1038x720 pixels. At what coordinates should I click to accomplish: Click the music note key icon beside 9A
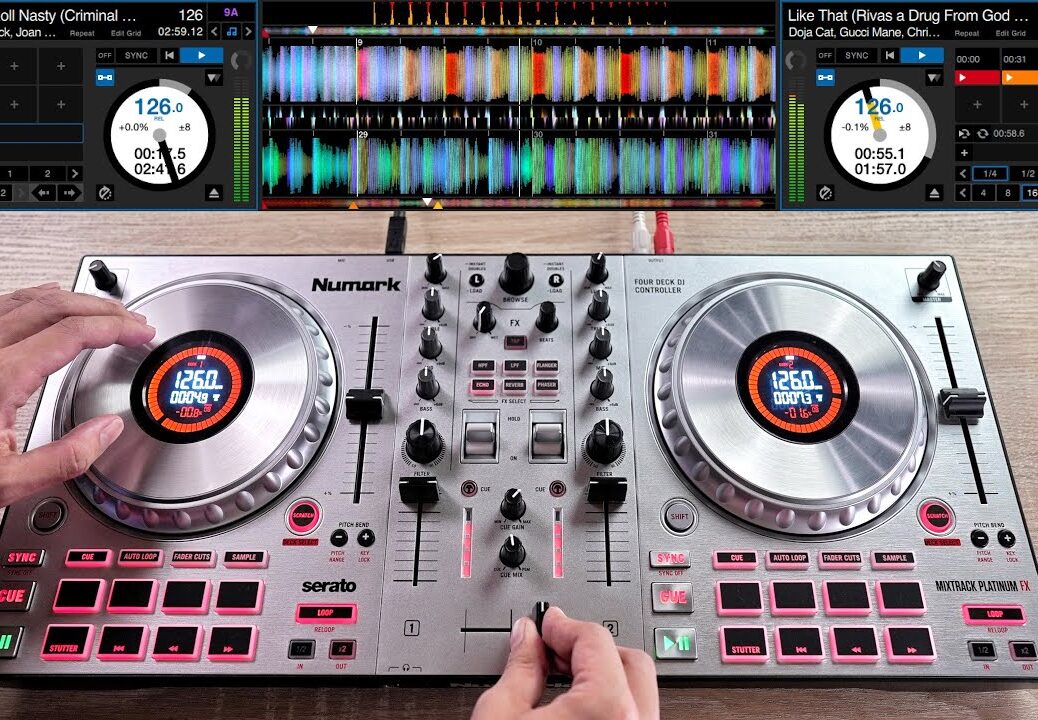click(232, 31)
